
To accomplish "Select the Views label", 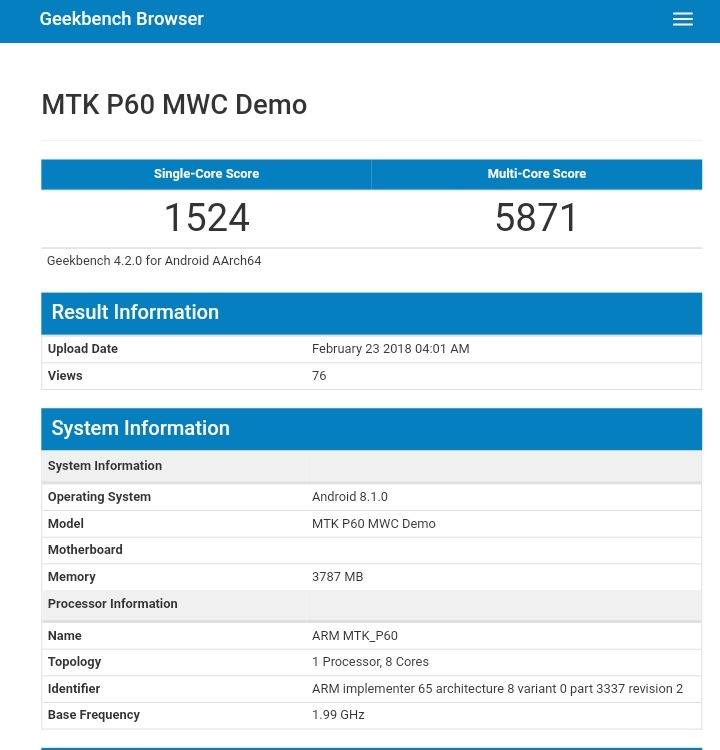I will [65, 375].
